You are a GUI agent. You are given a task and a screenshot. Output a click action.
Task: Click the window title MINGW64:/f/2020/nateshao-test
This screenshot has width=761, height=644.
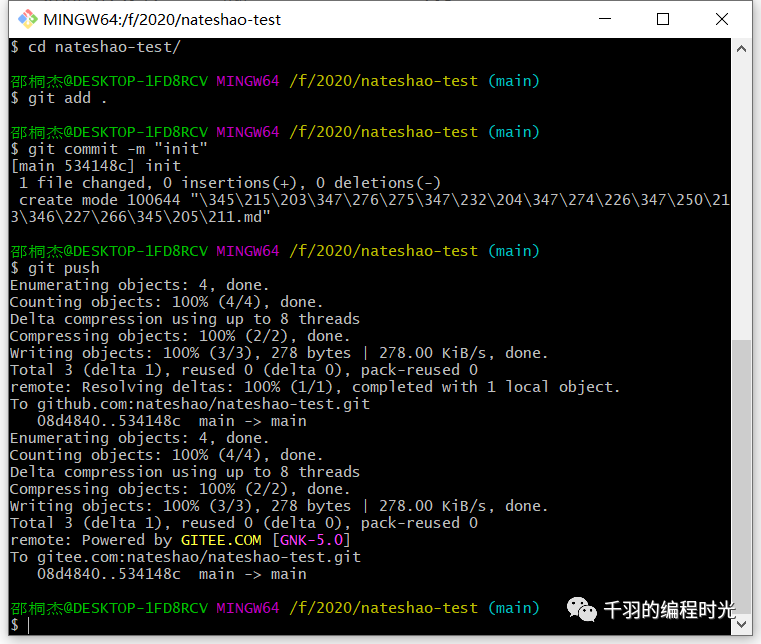162,20
